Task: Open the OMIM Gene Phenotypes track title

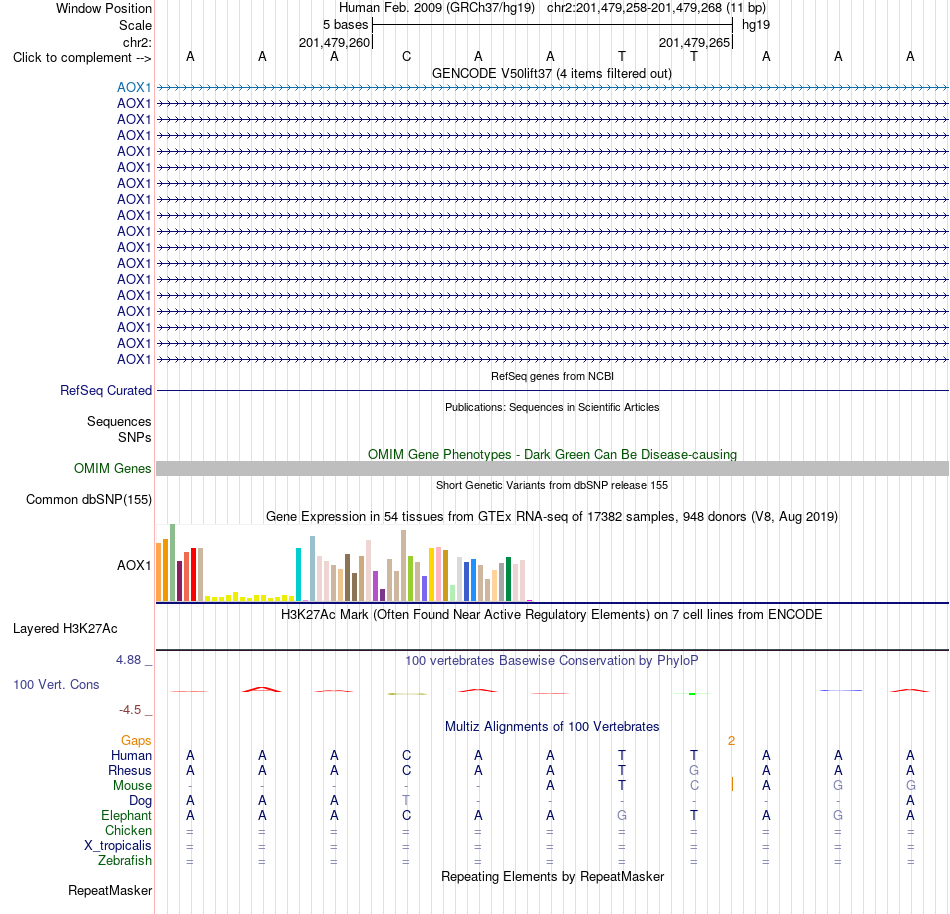Action: tap(552, 454)
